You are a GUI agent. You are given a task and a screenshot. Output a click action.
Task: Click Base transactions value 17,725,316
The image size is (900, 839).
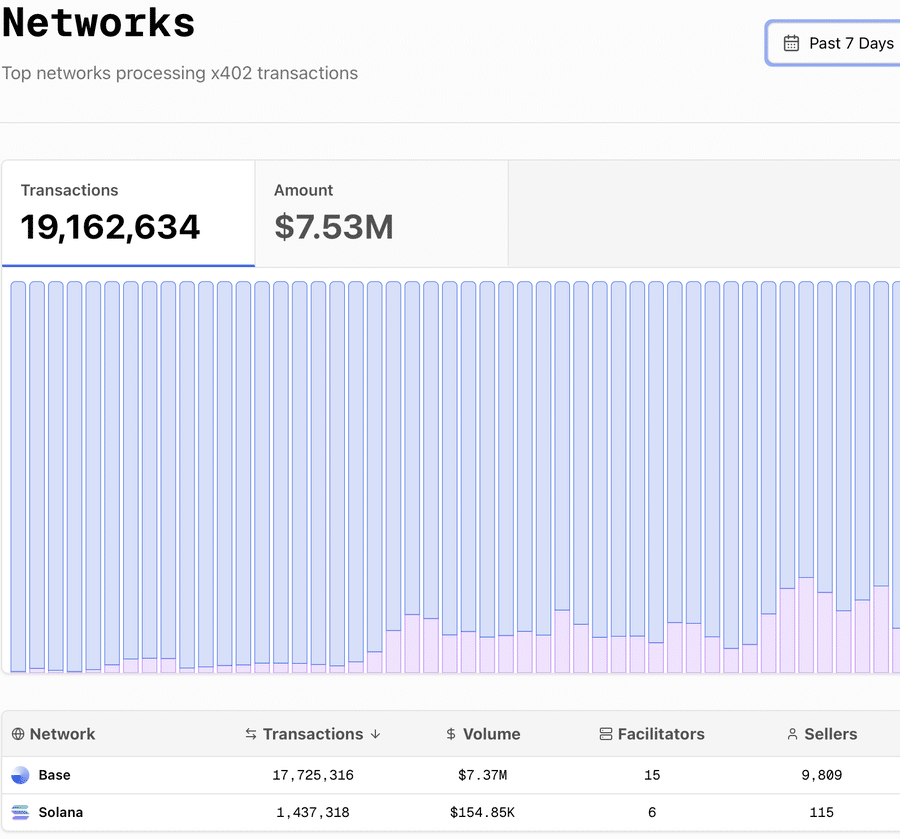(x=313, y=775)
